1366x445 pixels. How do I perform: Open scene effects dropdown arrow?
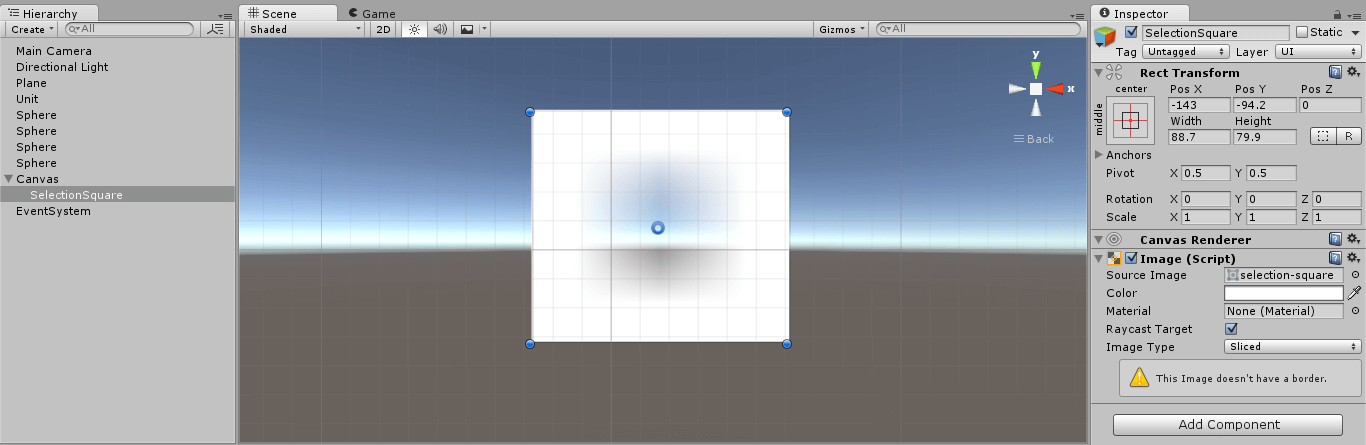pyautogui.click(x=484, y=29)
